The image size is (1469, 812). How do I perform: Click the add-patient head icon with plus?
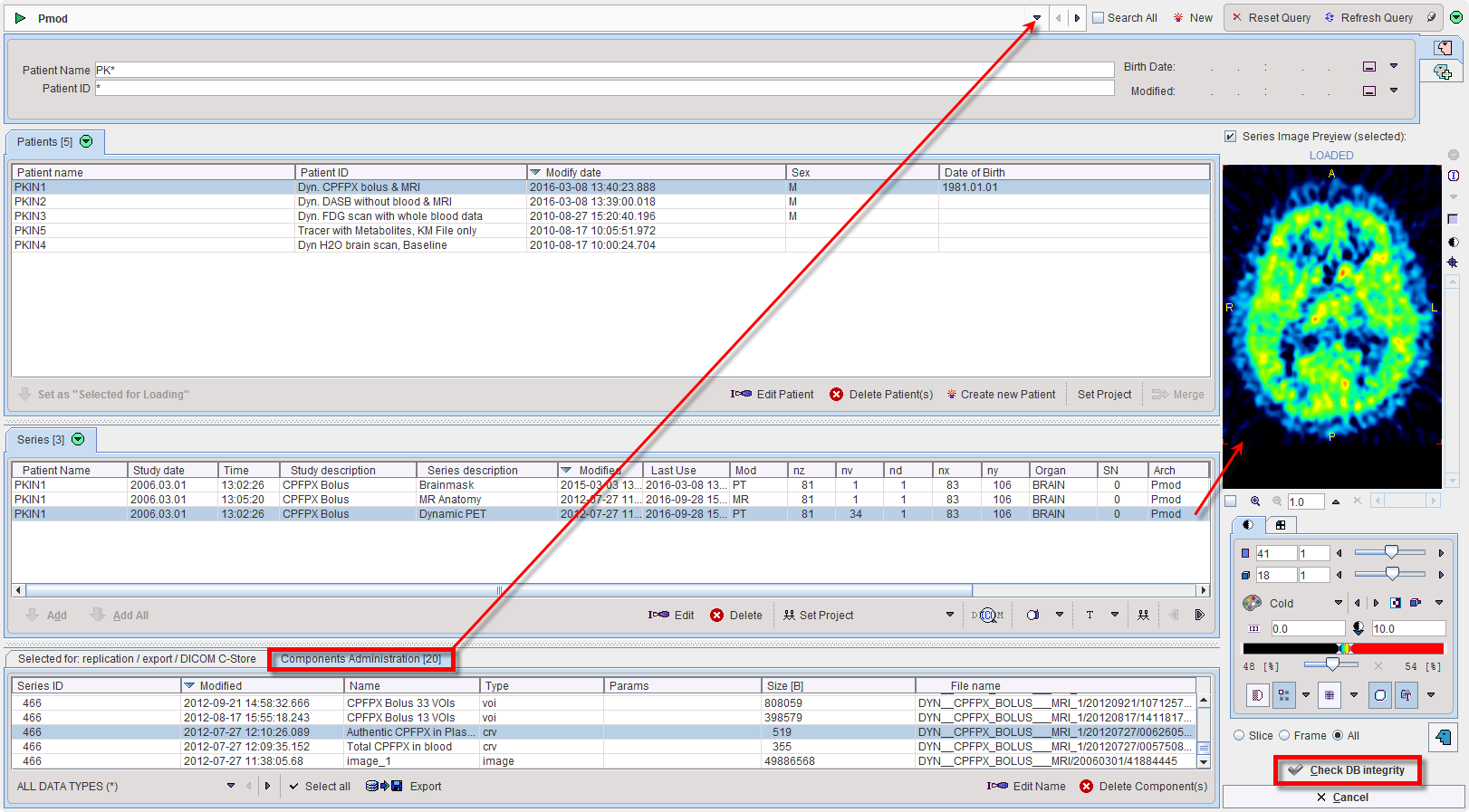point(1443,72)
